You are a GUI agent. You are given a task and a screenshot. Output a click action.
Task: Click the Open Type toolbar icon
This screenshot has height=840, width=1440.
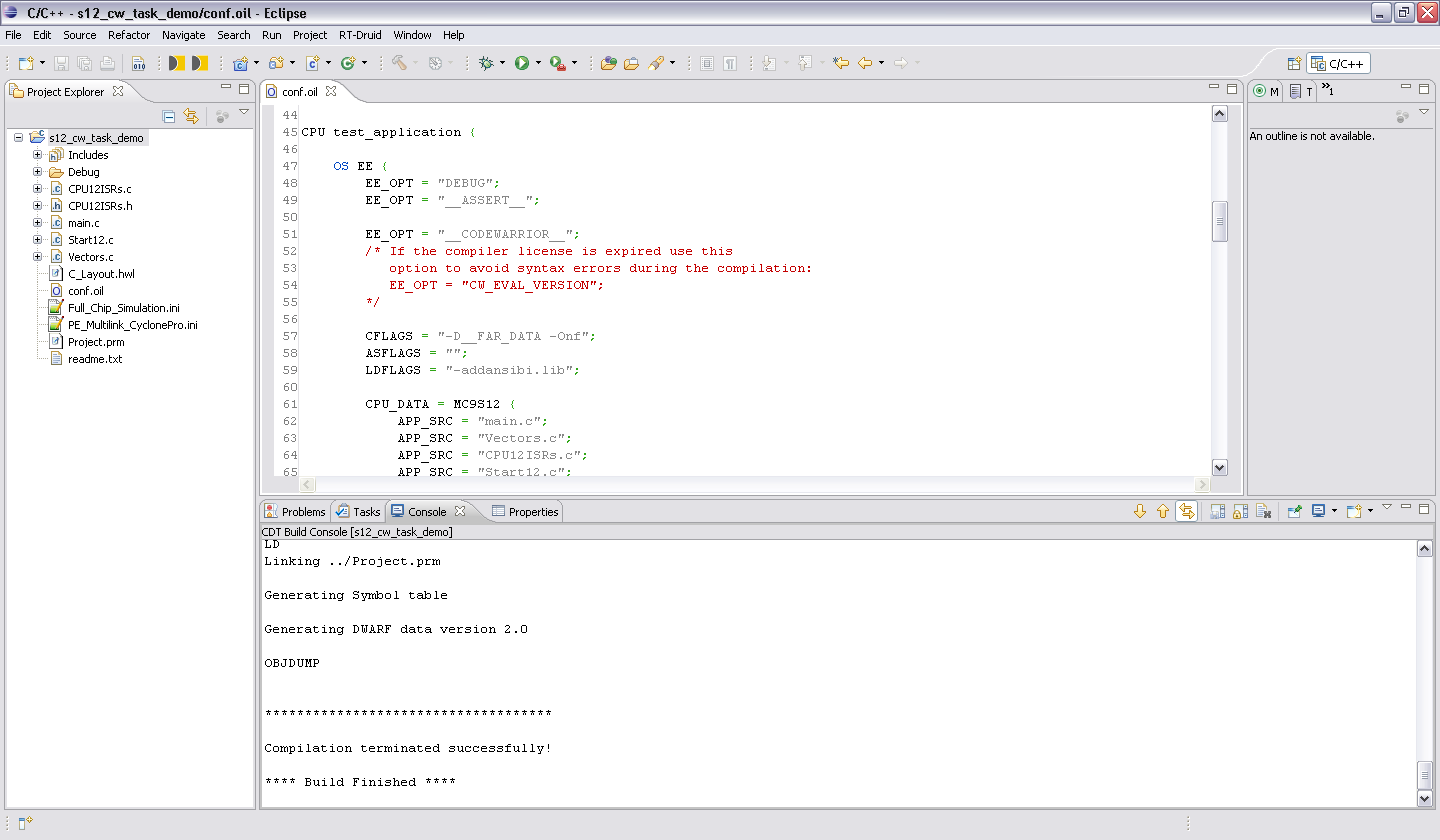[x=608, y=63]
